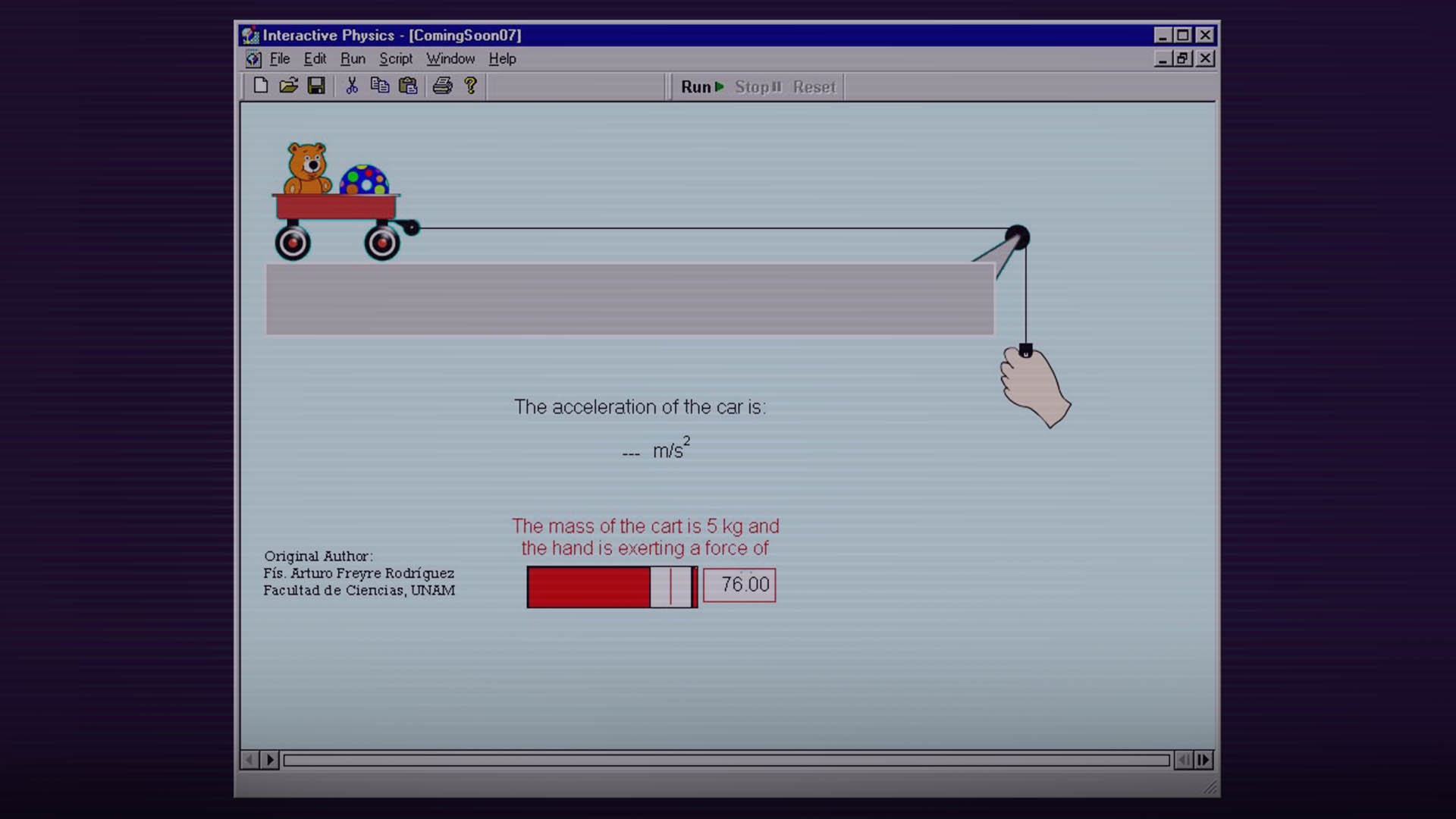Image resolution: width=1456 pixels, height=819 pixels.
Task: Save the current simulation
Action: point(317,86)
